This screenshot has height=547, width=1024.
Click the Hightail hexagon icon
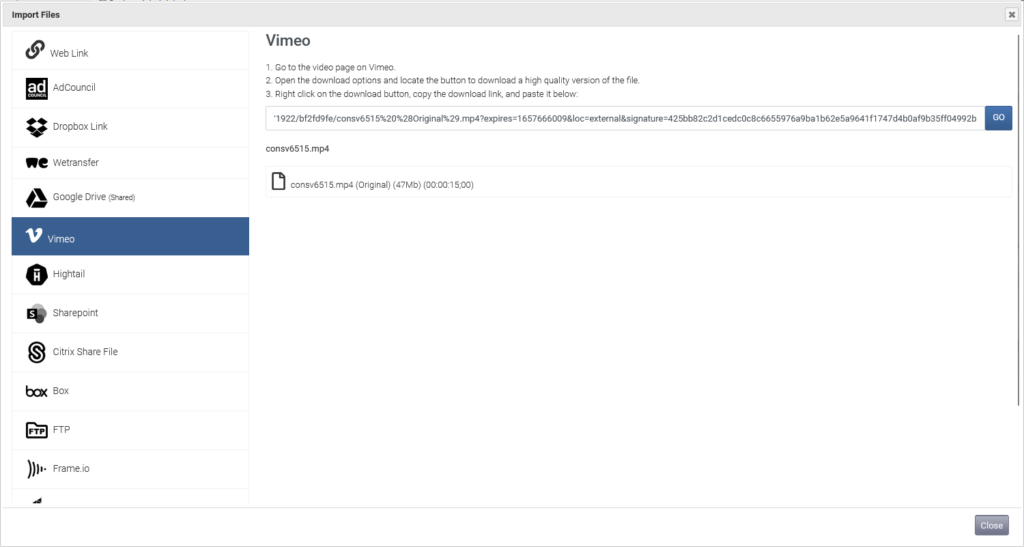click(37, 275)
